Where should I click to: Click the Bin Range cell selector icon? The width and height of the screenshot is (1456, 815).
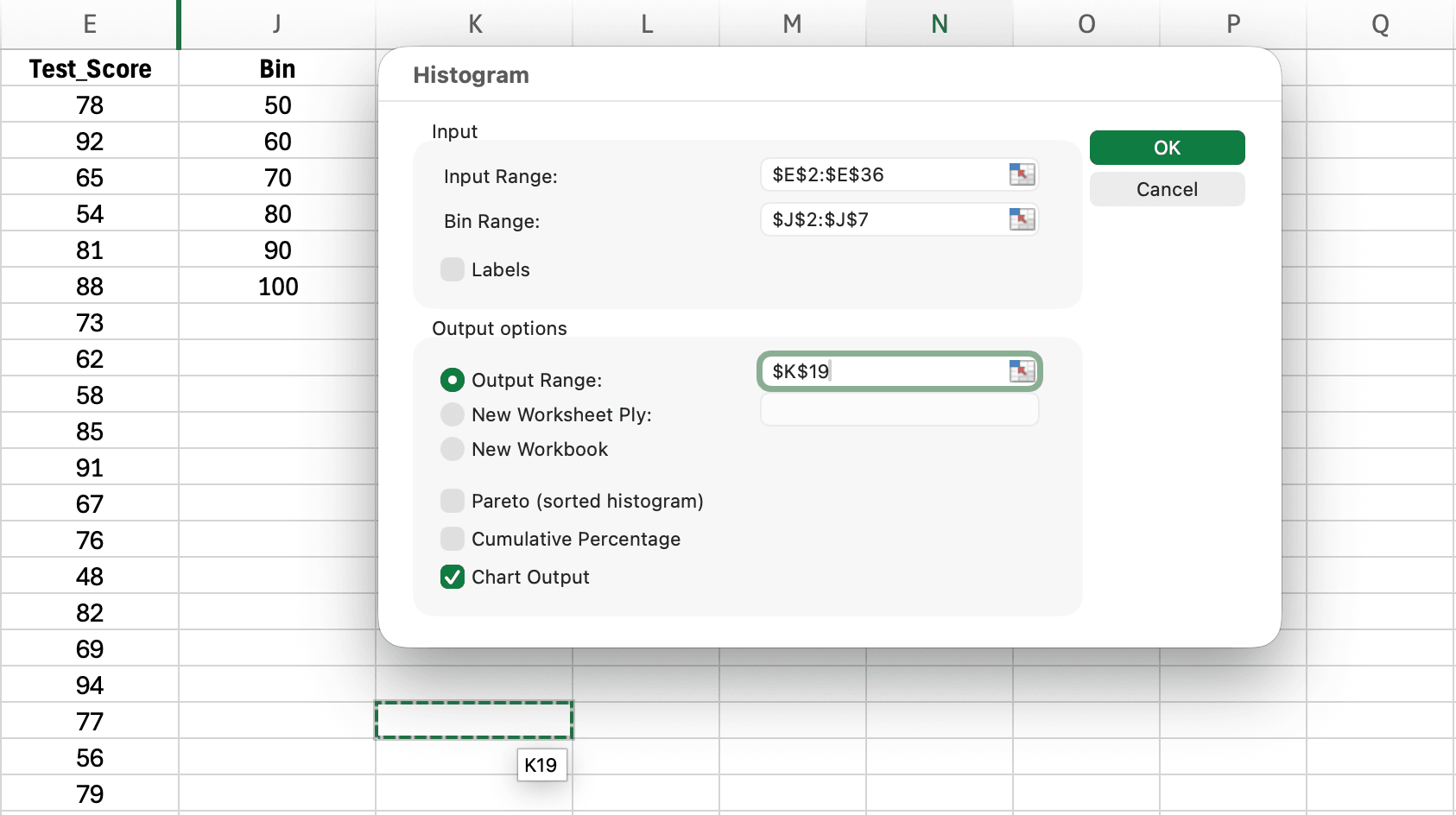1022,219
